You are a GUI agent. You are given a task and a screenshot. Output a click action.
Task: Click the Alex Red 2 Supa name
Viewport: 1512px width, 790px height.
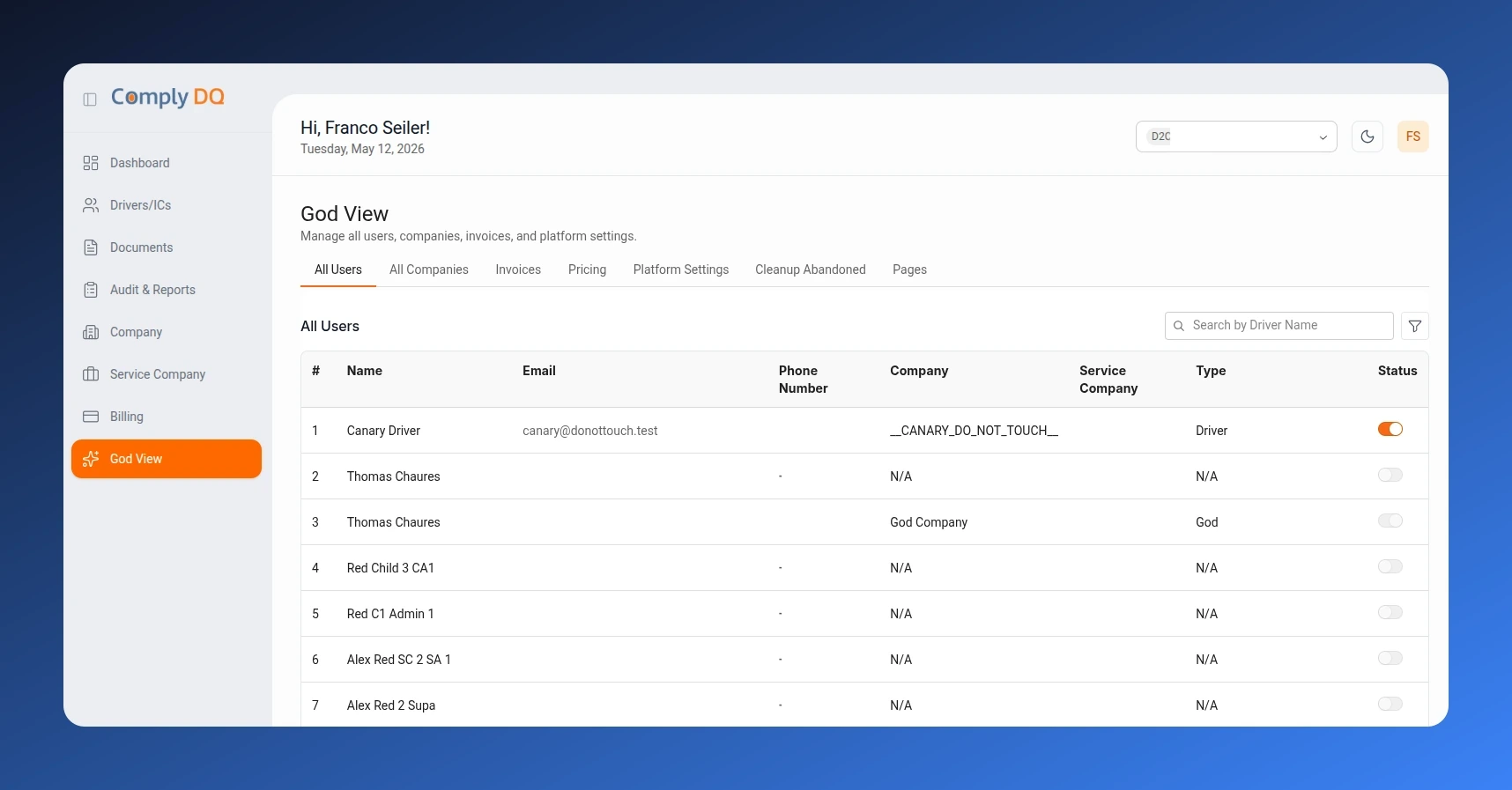click(391, 705)
